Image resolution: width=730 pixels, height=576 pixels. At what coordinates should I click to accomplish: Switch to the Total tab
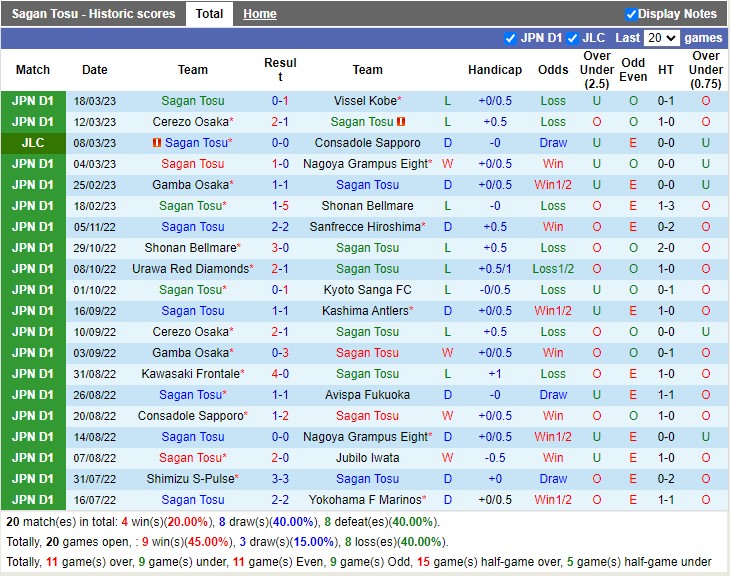[209, 14]
